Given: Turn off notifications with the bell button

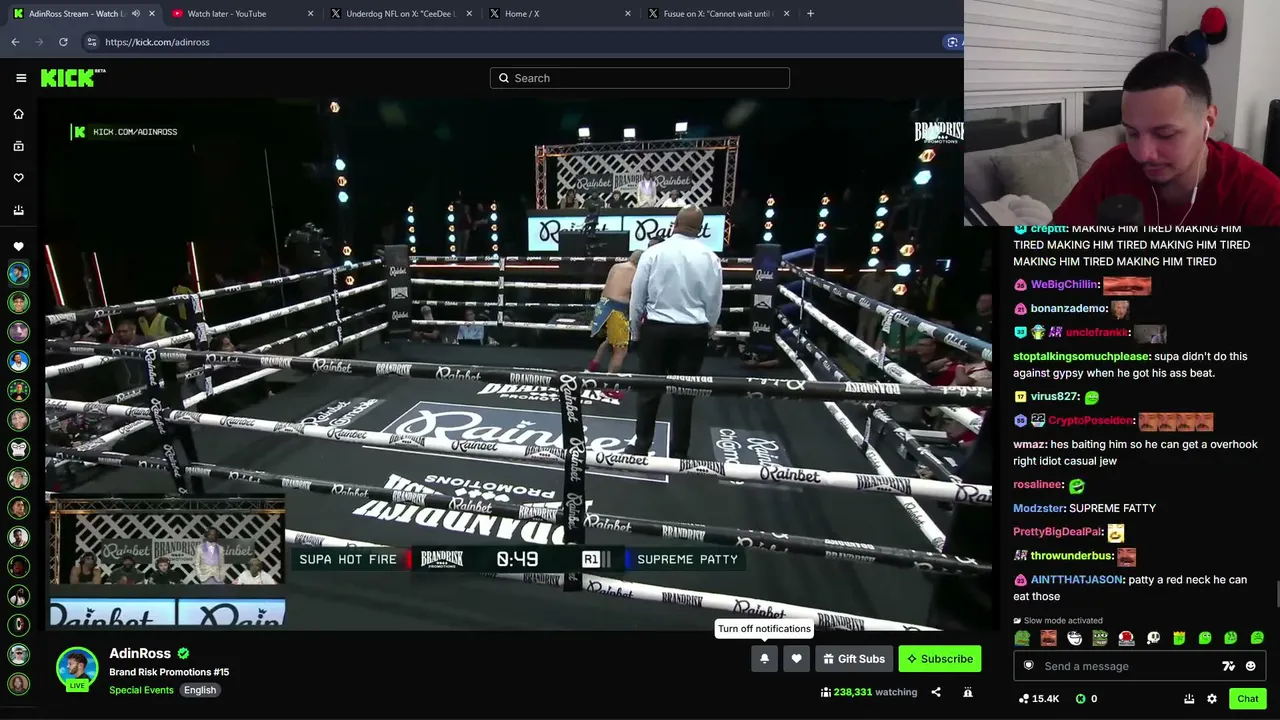Looking at the screenshot, I should click(764, 659).
